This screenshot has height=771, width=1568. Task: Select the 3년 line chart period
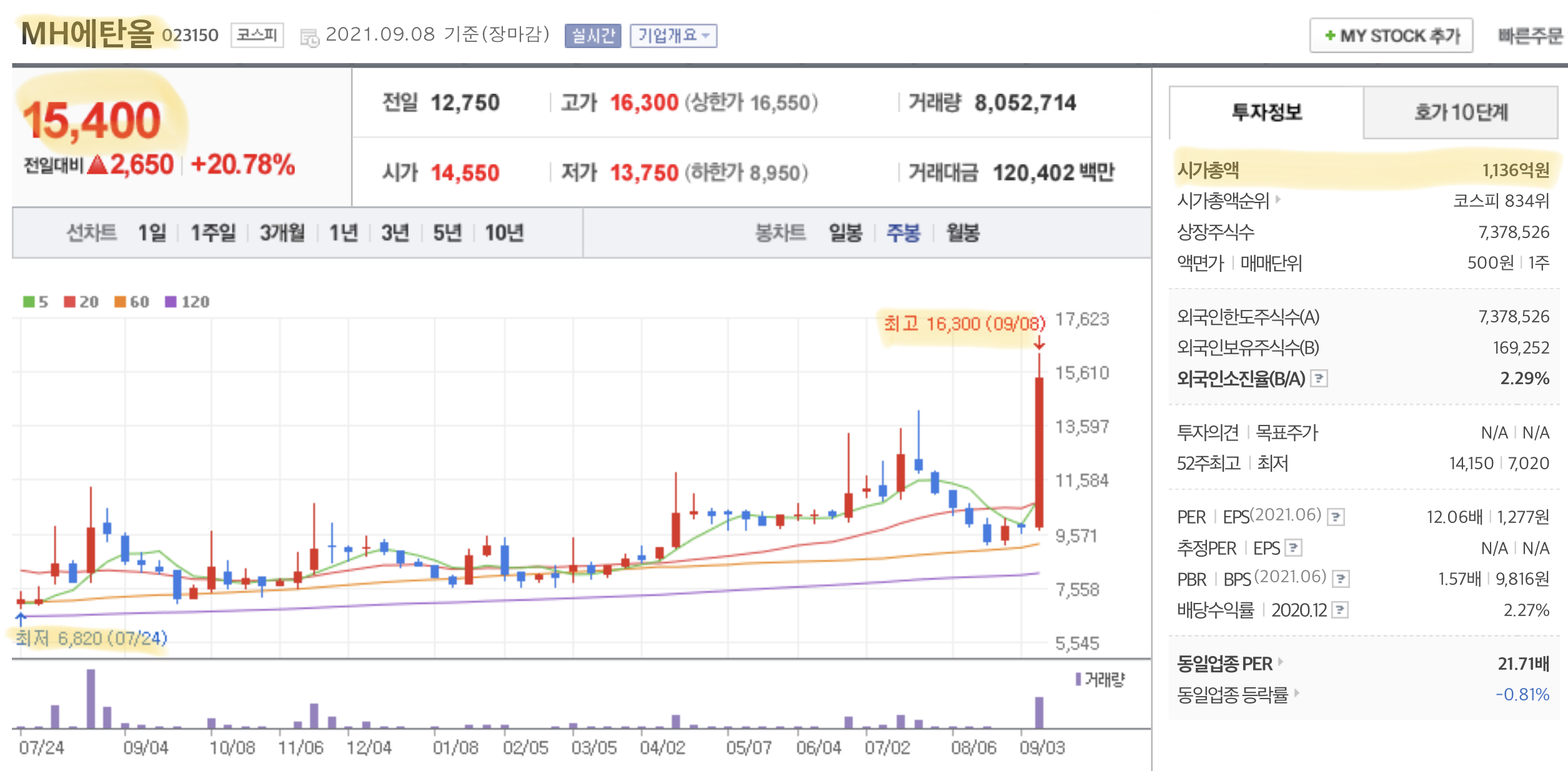click(x=395, y=233)
